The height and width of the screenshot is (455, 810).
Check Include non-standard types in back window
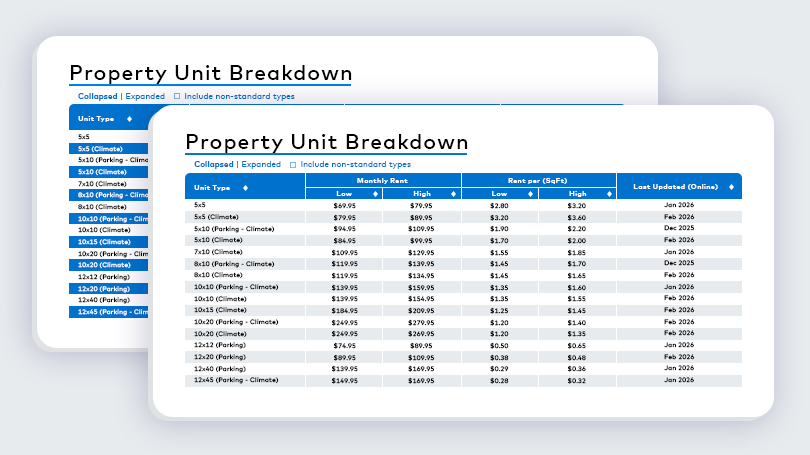pos(177,96)
